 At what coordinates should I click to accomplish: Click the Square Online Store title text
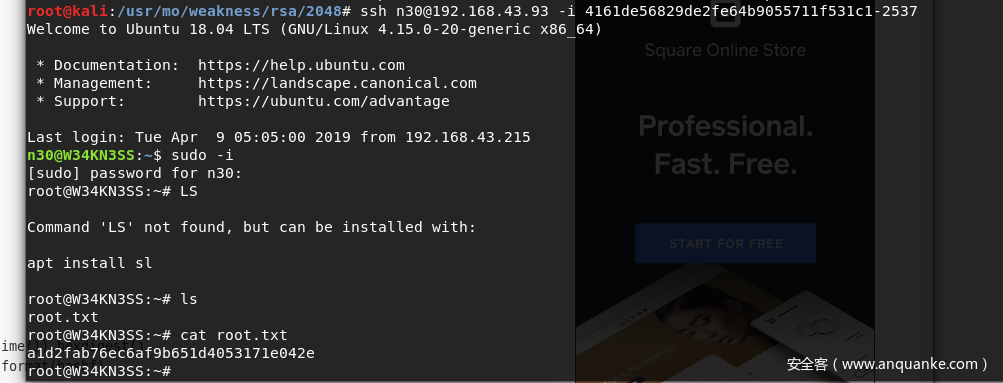[x=725, y=50]
